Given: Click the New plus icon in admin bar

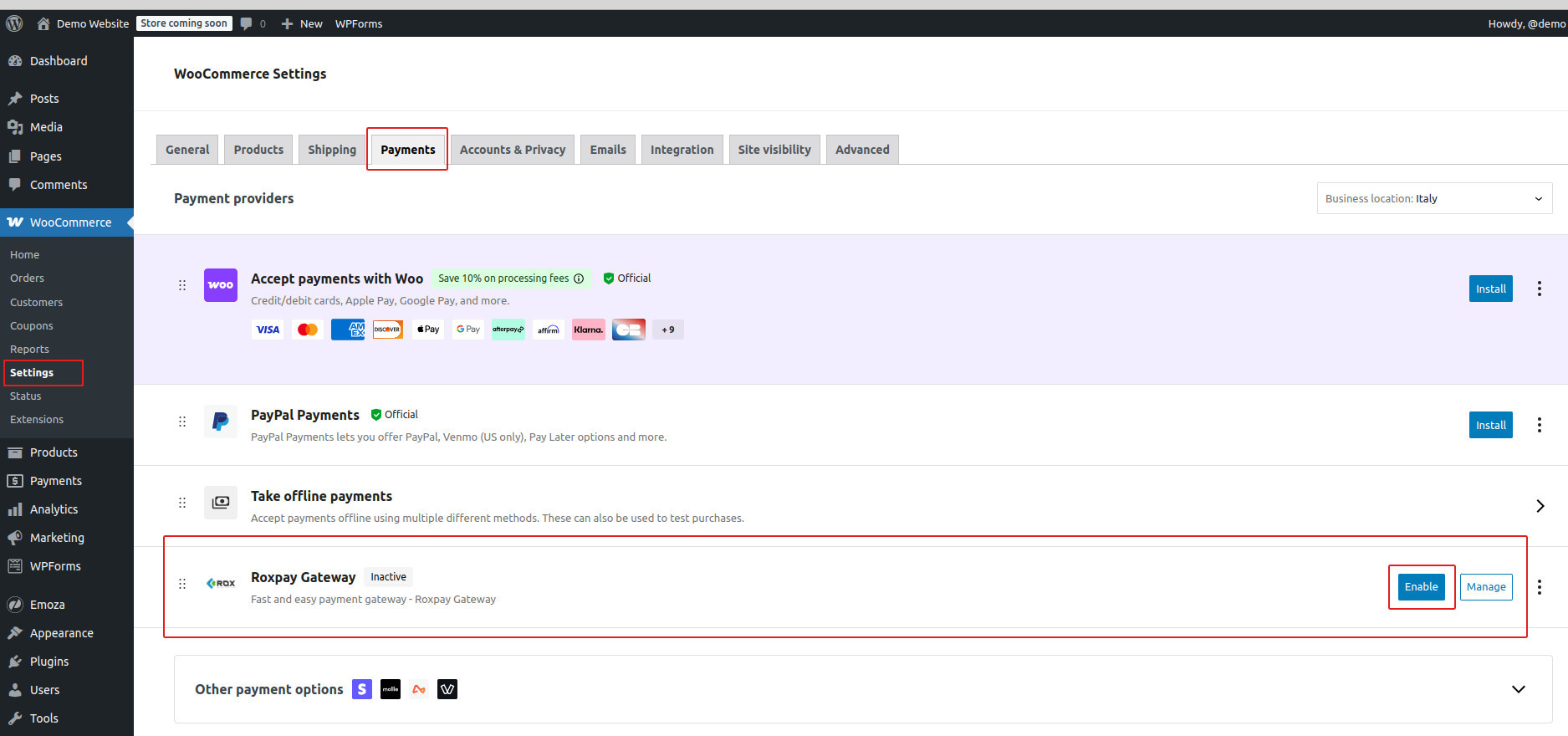Looking at the screenshot, I should click(x=287, y=23).
